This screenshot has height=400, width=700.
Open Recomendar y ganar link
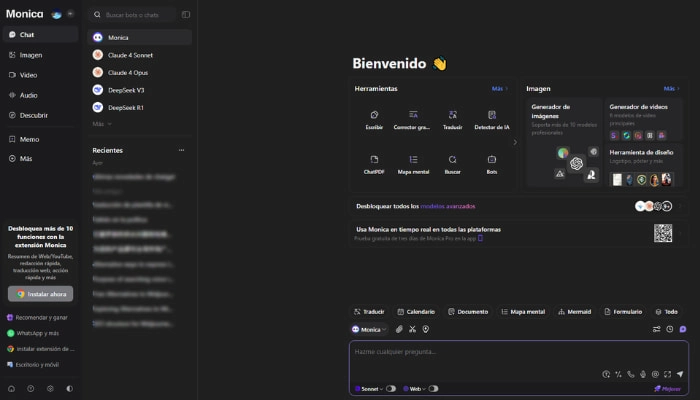(38, 317)
